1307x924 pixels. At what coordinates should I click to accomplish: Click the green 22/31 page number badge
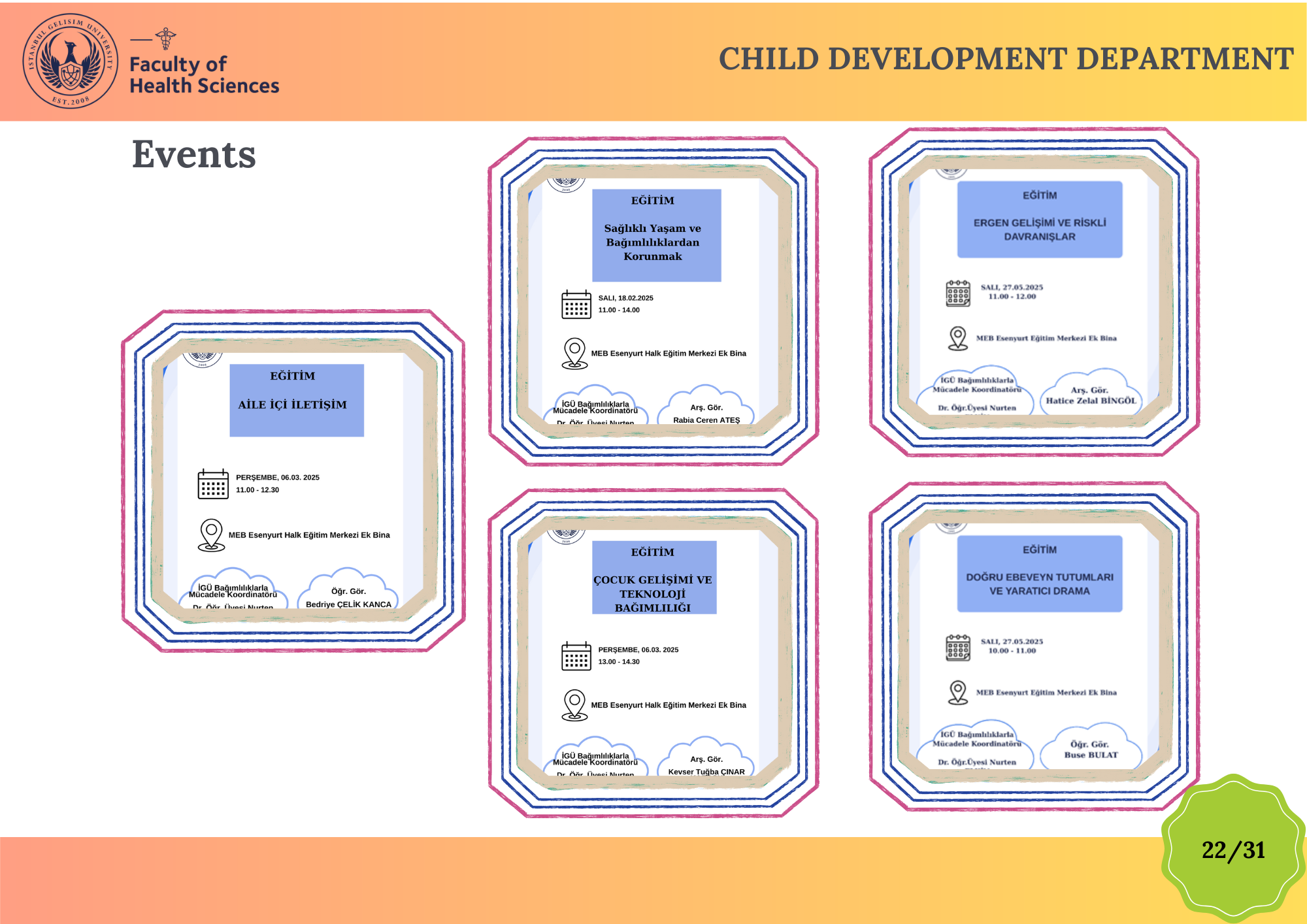point(1233,850)
